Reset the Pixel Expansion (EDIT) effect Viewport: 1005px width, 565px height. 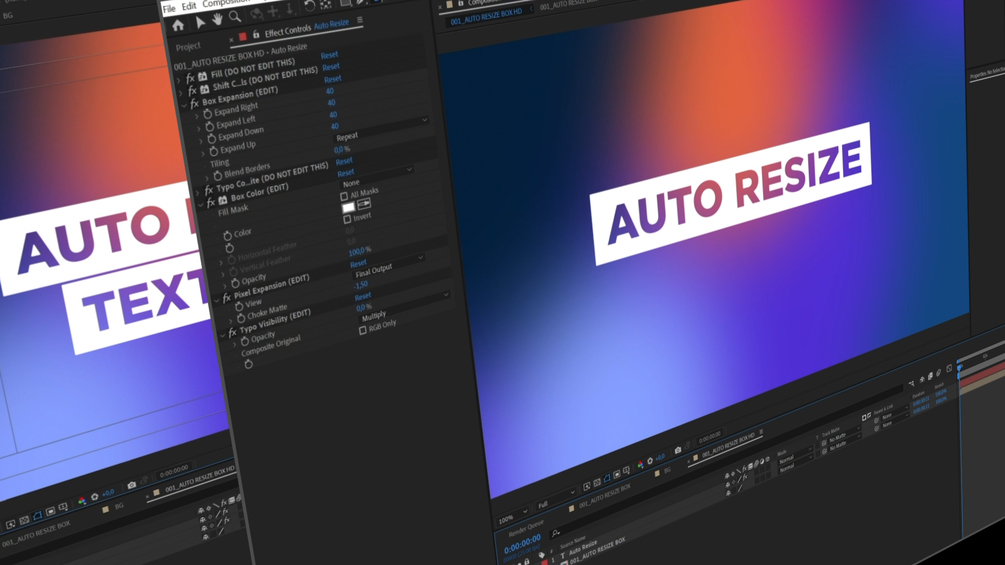358,263
